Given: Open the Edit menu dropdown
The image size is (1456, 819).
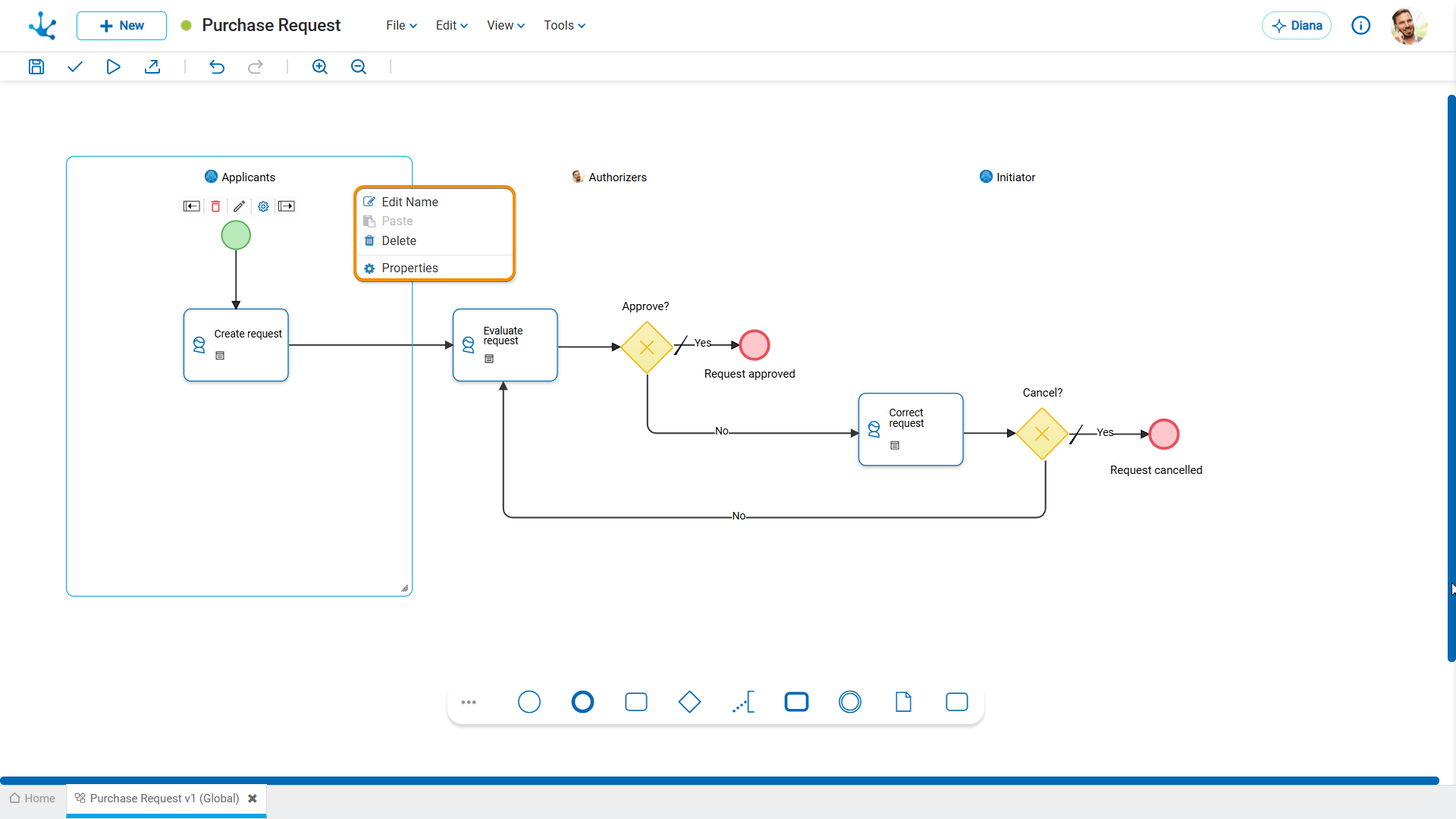Looking at the screenshot, I should click(451, 25).
